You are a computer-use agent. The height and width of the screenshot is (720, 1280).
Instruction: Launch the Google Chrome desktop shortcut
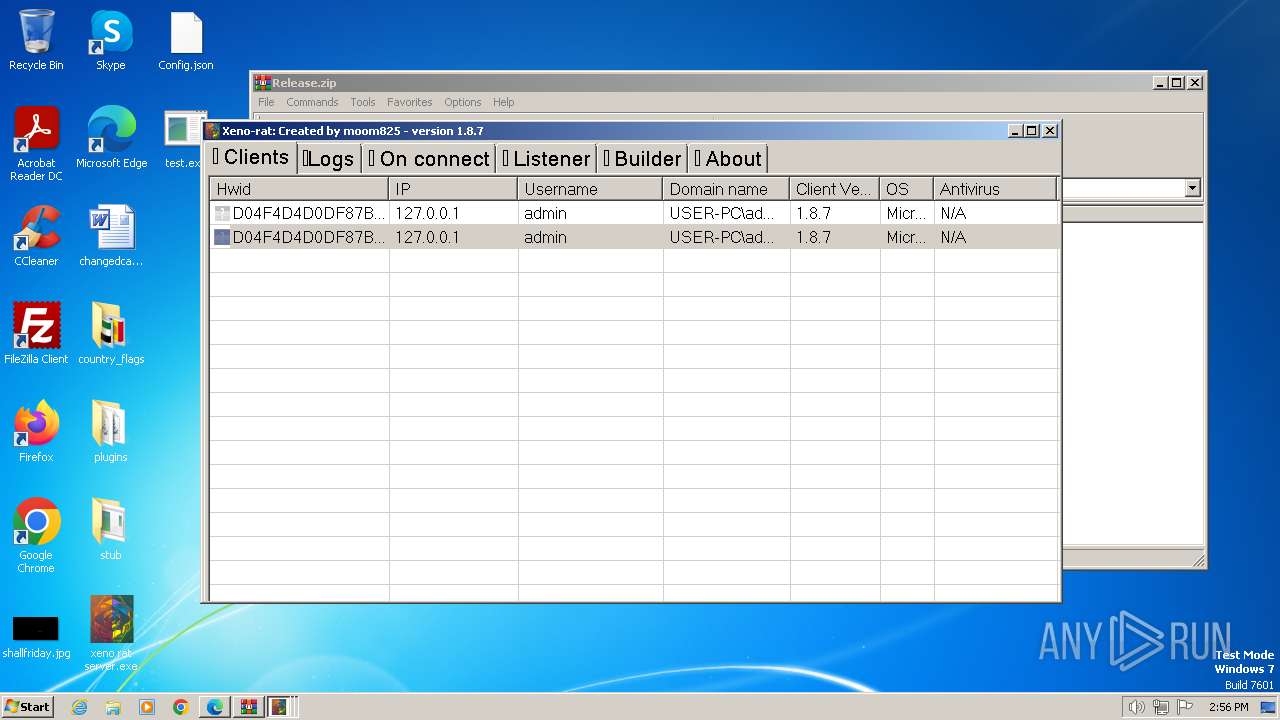36,536
